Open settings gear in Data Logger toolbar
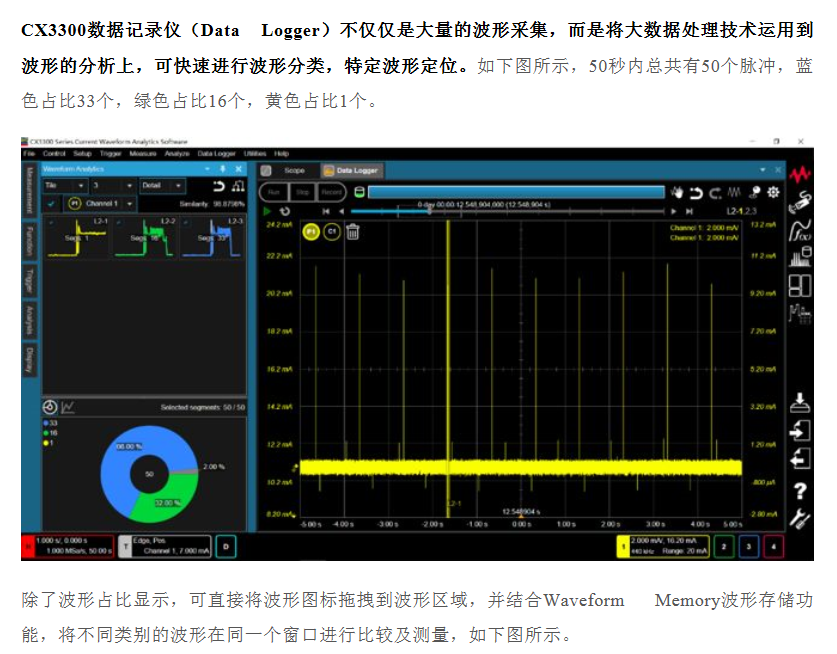Screen dimensions: 837x654 (x=772, y=191)
